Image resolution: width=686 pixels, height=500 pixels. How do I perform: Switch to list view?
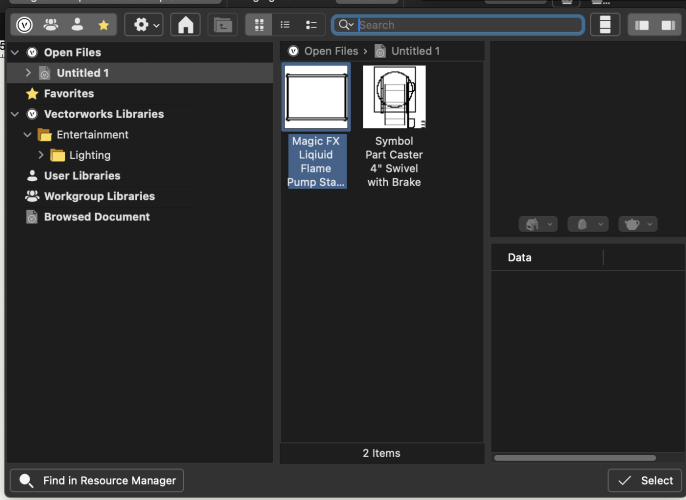point(285,24)
